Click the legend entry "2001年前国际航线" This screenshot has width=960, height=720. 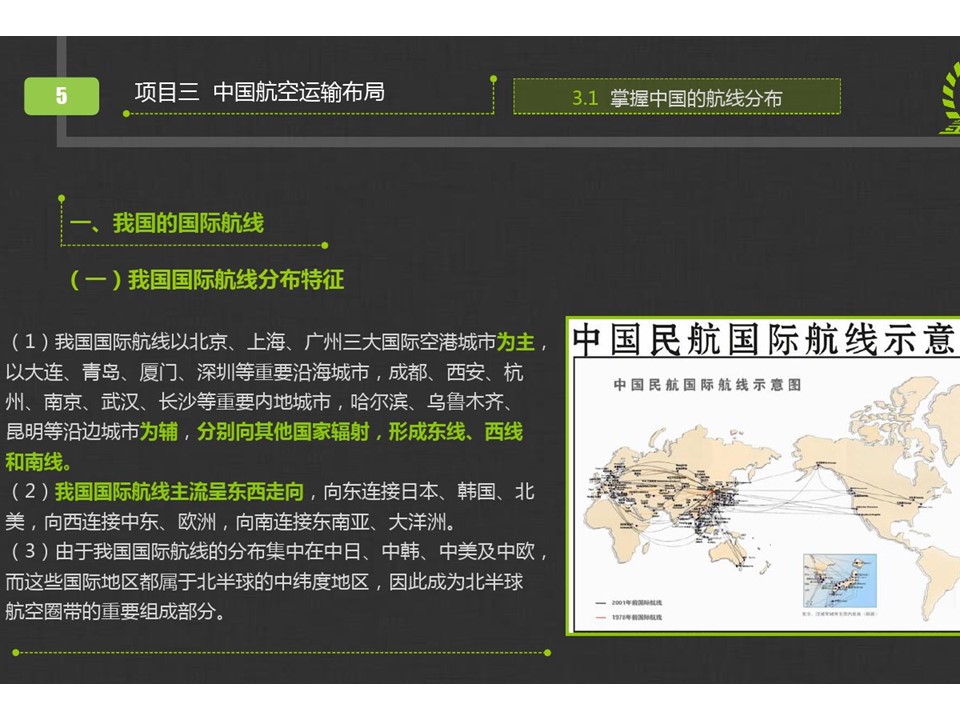[628, 603]
